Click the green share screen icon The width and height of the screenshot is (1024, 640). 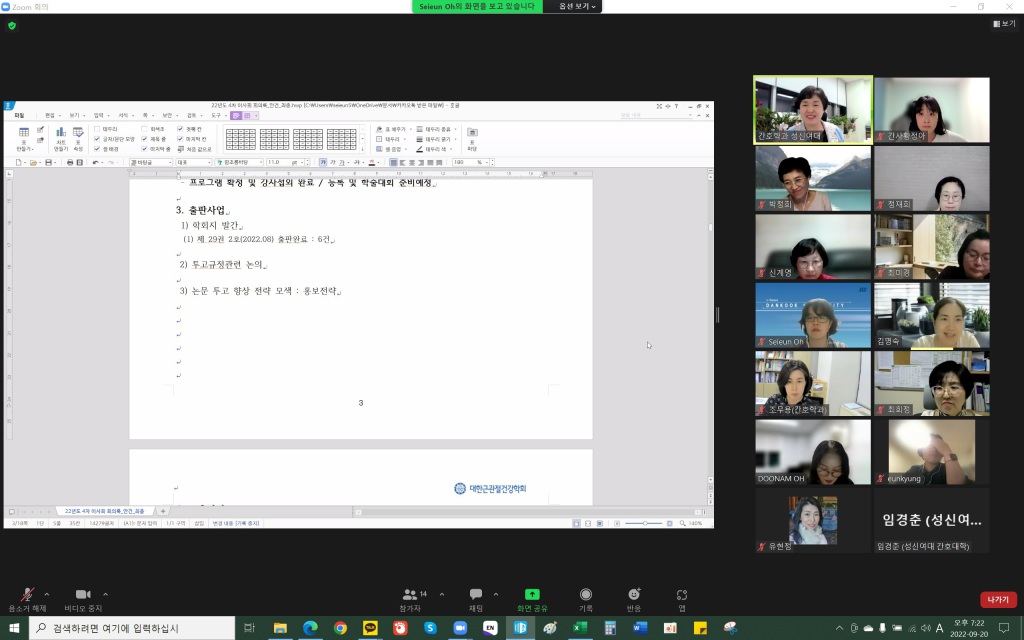(x=532, y=595)
